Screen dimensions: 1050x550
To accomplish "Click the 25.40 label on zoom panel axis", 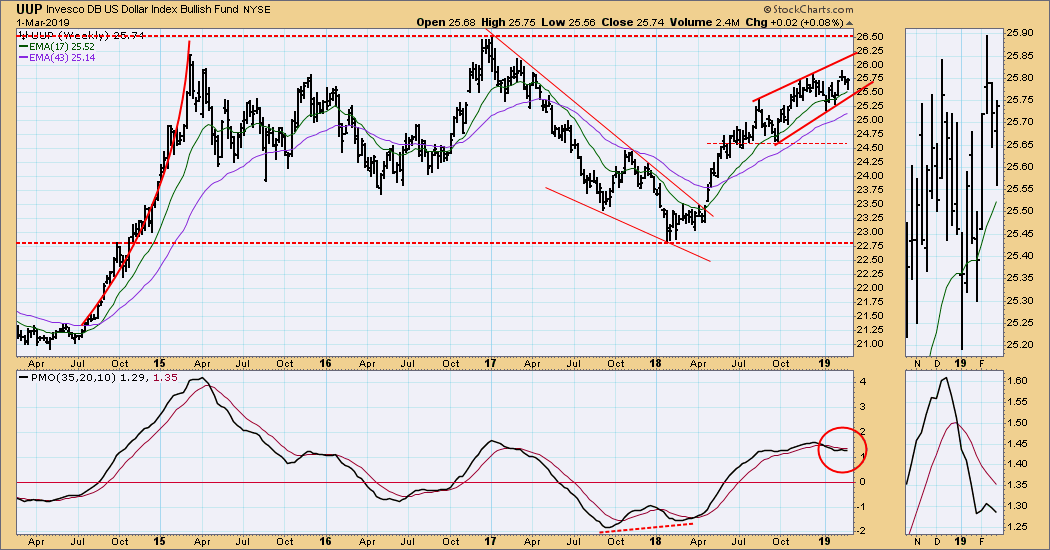I will coord(1019,255).
